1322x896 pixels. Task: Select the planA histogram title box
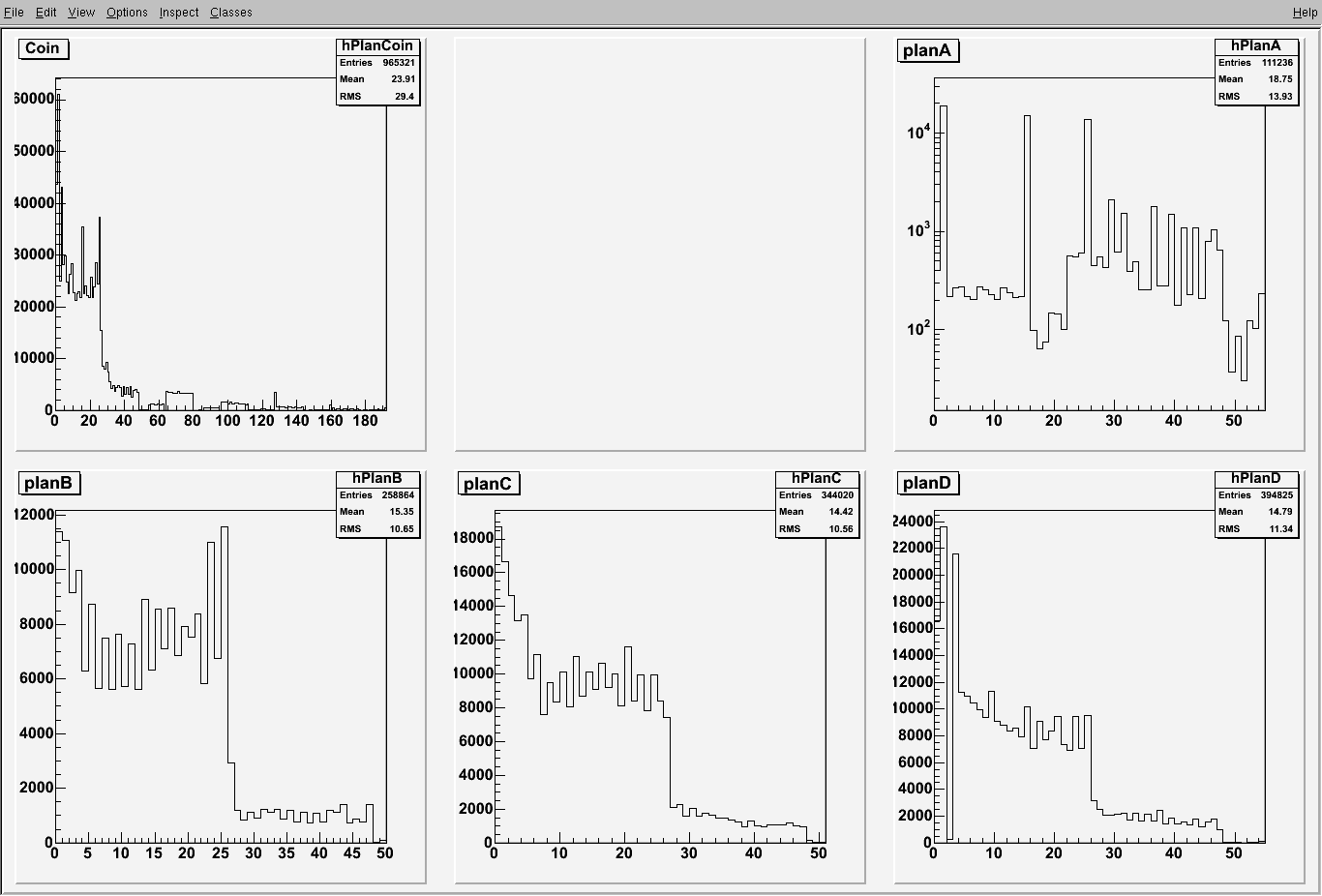[927, 50]
